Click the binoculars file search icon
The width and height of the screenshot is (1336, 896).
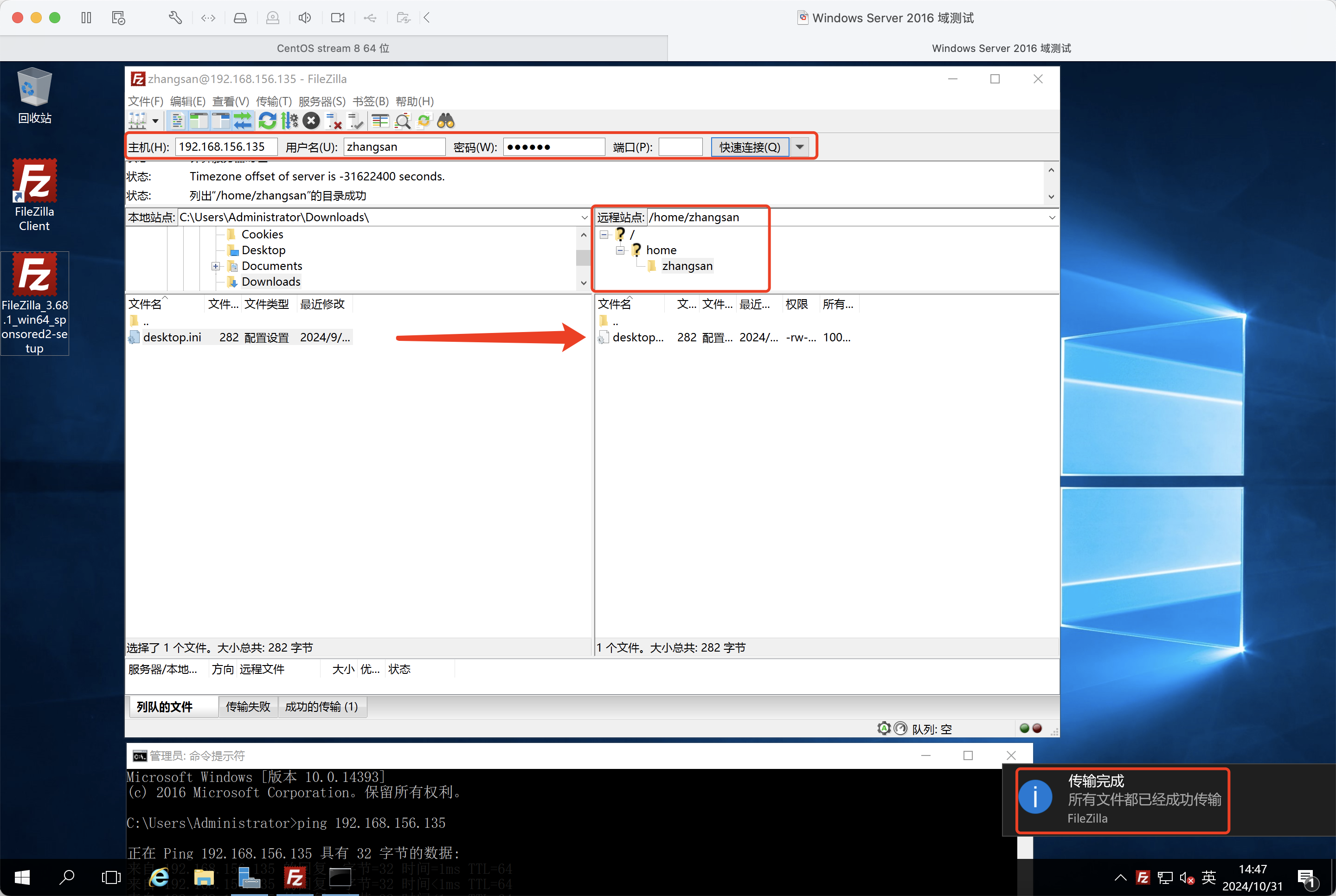[x=446, y=121]
